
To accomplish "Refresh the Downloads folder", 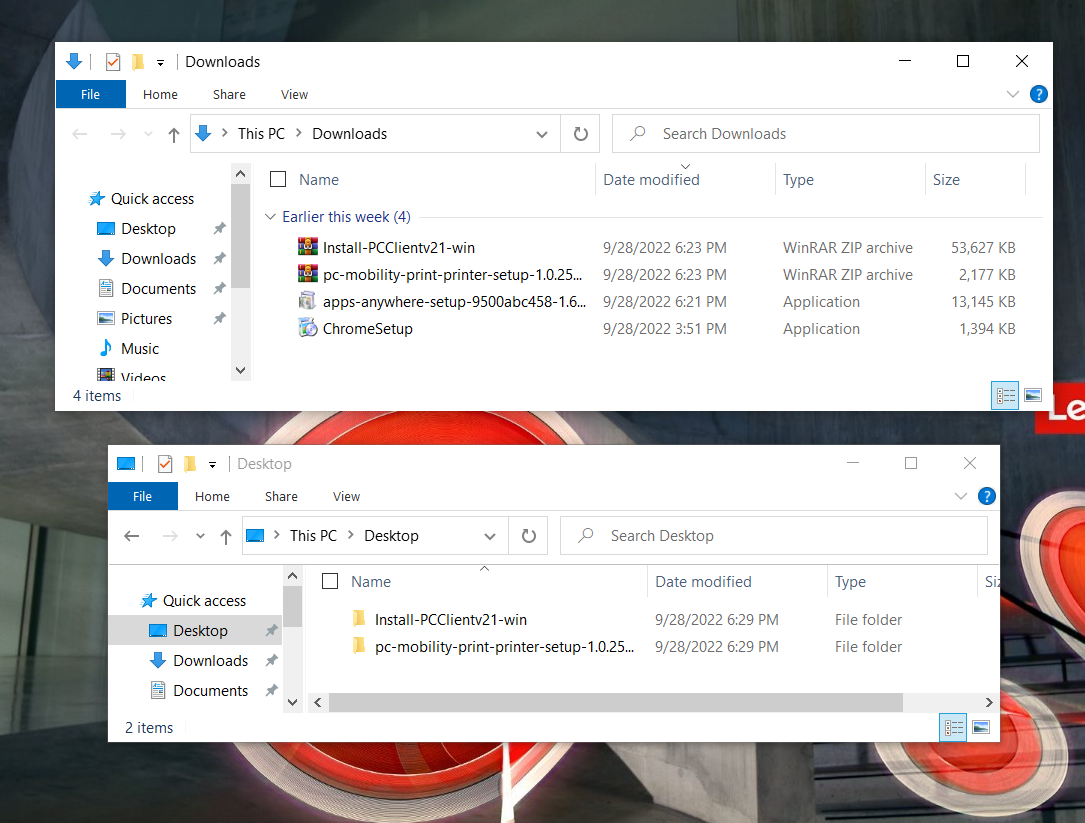I will 581,134.
